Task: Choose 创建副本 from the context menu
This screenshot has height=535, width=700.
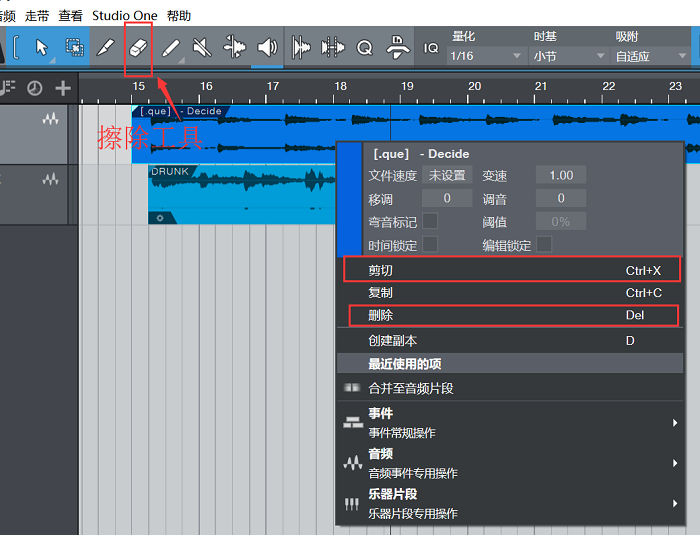Action: (x=510, y=341)
